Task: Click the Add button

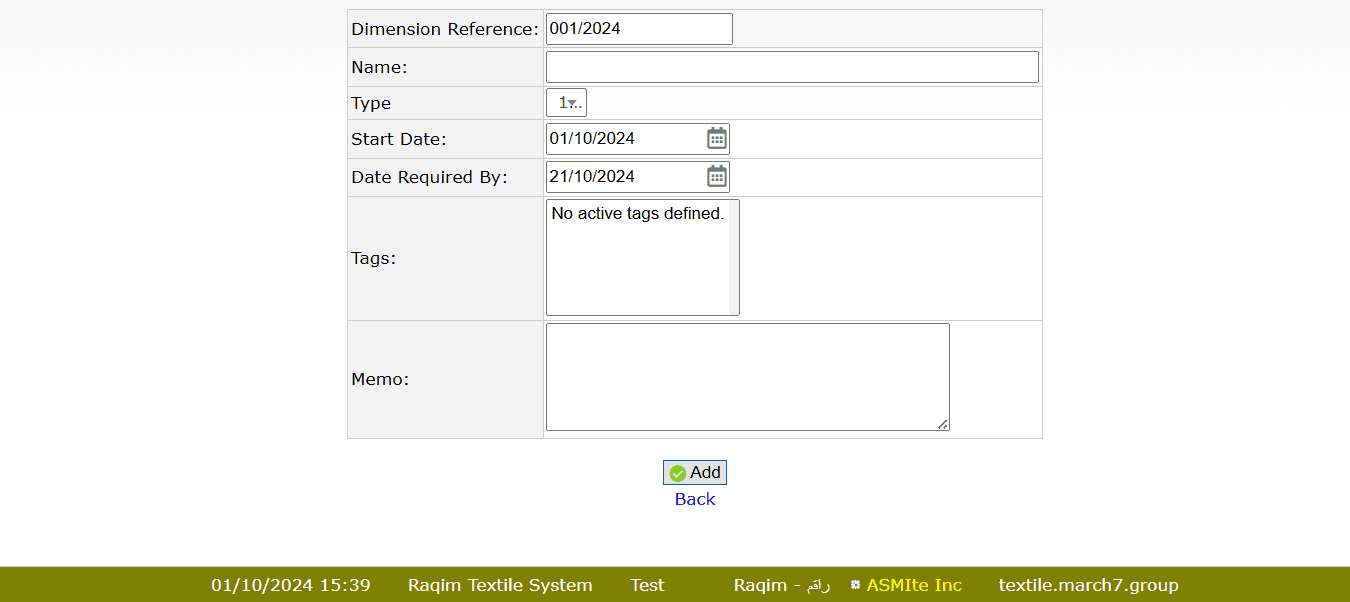Action: click(695, 472)
